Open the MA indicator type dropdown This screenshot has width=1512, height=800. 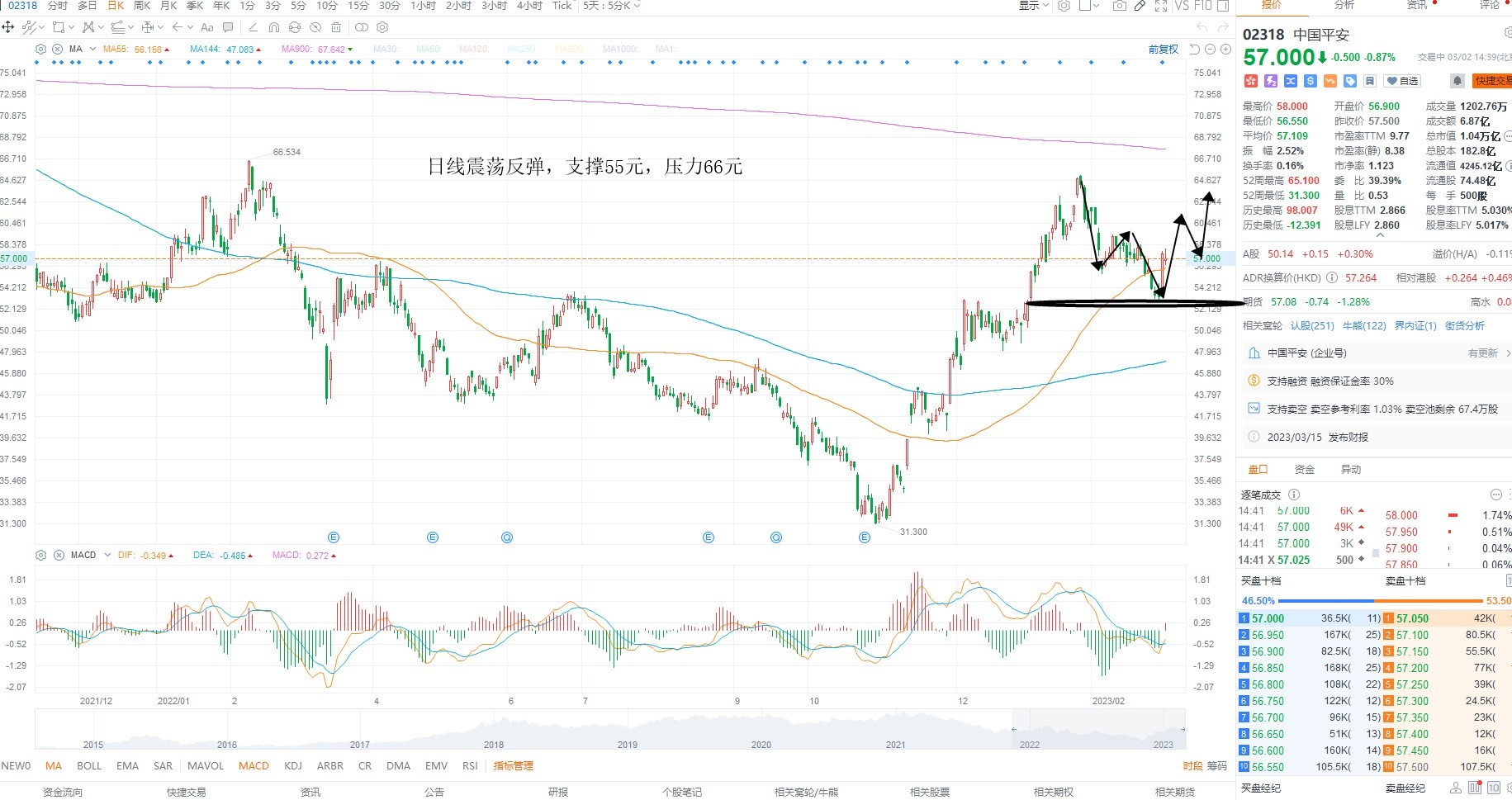coord(92,49)
